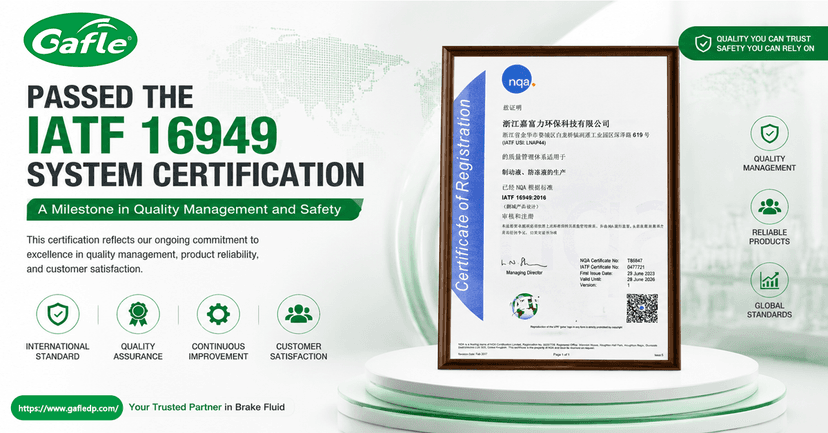
Task: Click the 'GLOBAL STANDARDS' label
Action: pyautogui.click(x=769, y=310)
